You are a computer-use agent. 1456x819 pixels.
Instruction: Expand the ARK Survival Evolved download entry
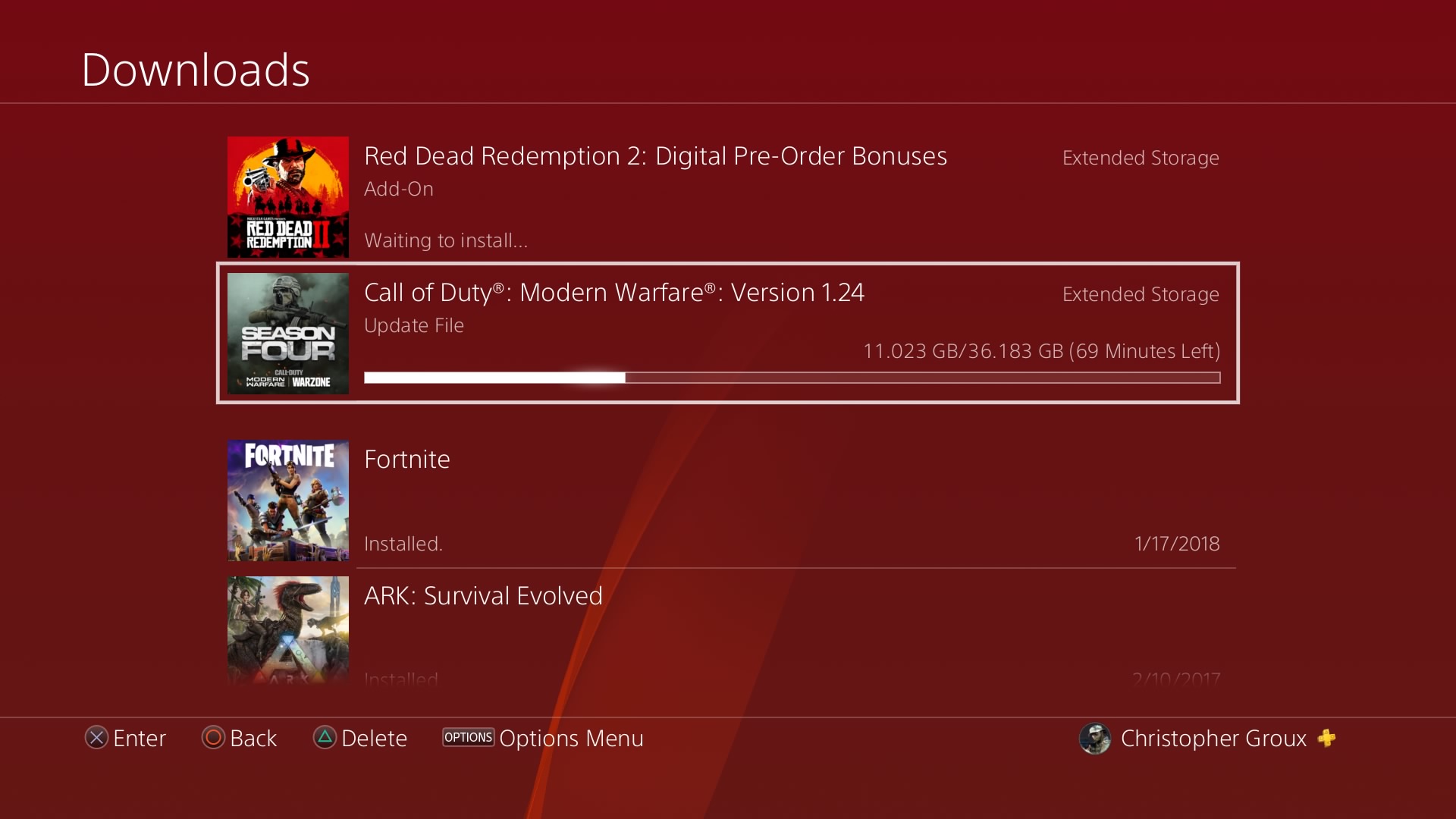728,630
